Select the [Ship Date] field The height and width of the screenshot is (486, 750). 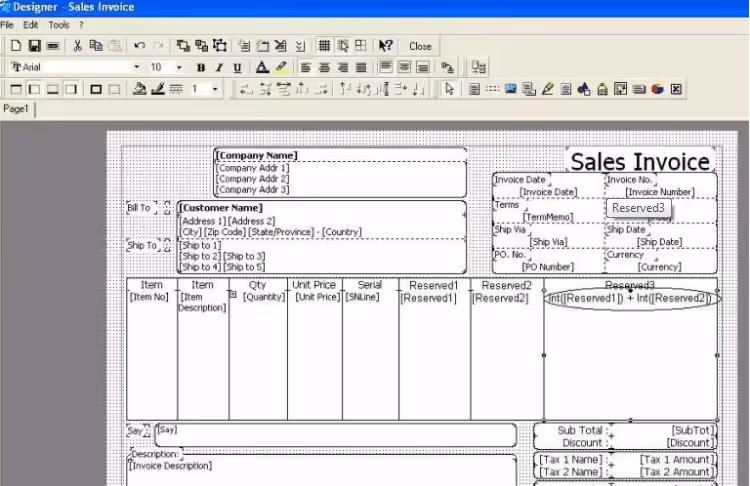coord(660,242)
